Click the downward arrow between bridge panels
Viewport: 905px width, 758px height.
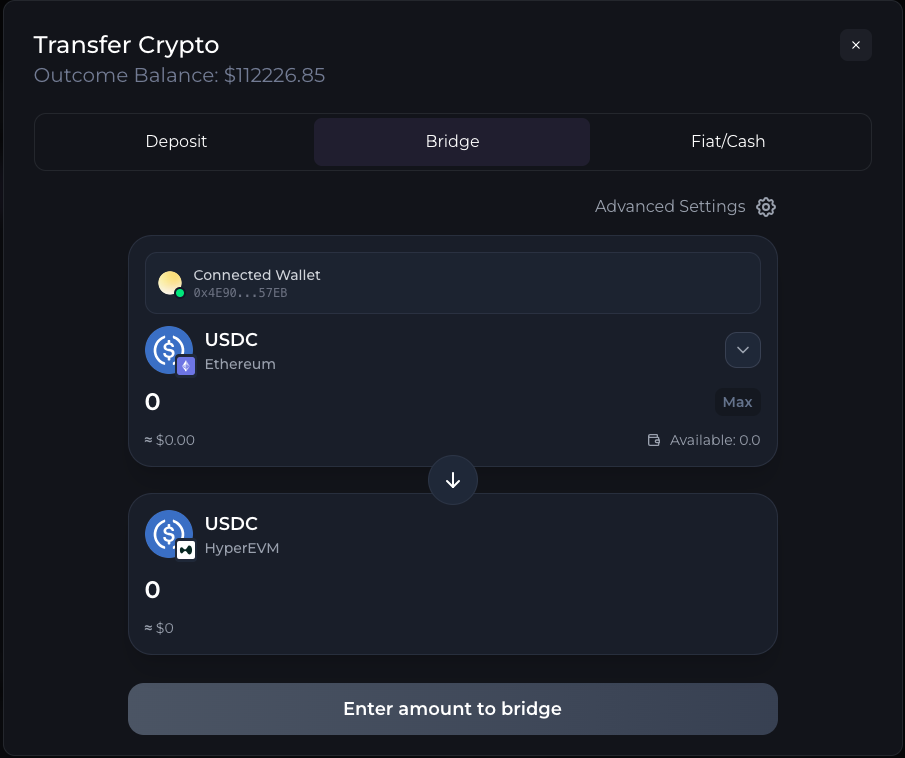[x=452, y=480]
